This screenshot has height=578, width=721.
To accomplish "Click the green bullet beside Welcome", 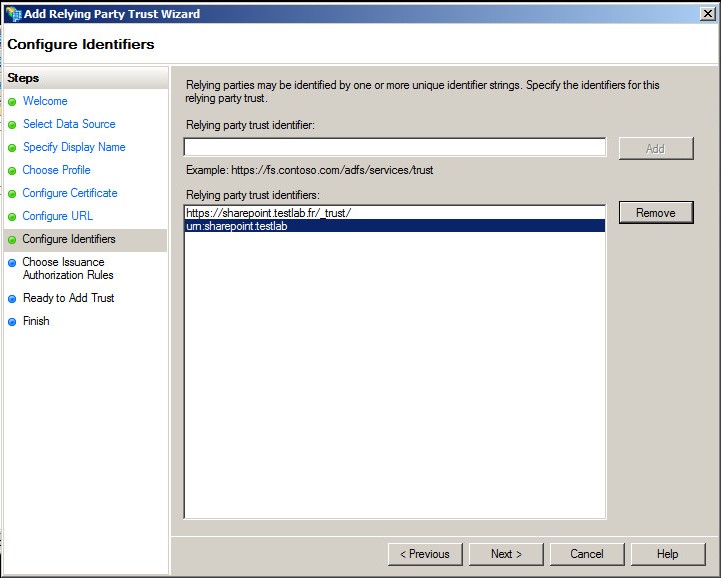I will click(12, 102).
